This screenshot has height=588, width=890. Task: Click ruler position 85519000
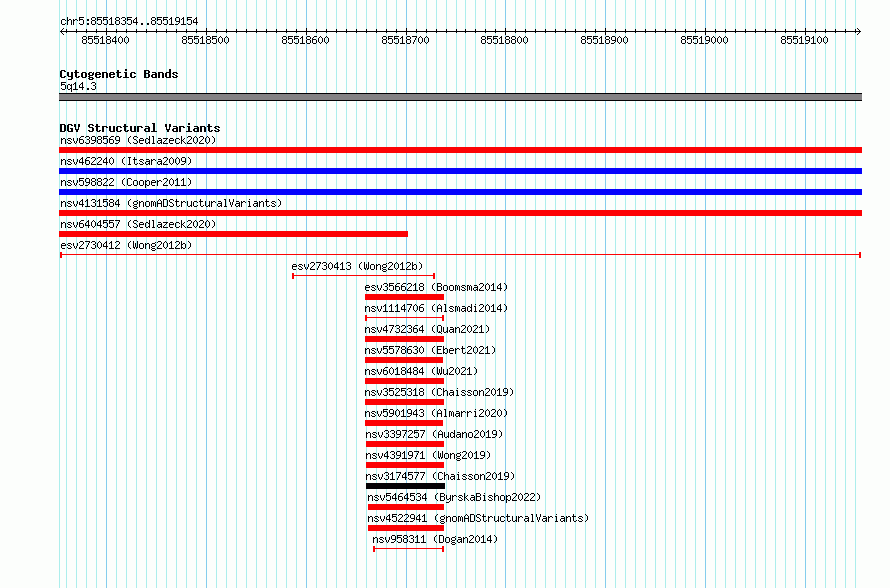tap(704, 40)
